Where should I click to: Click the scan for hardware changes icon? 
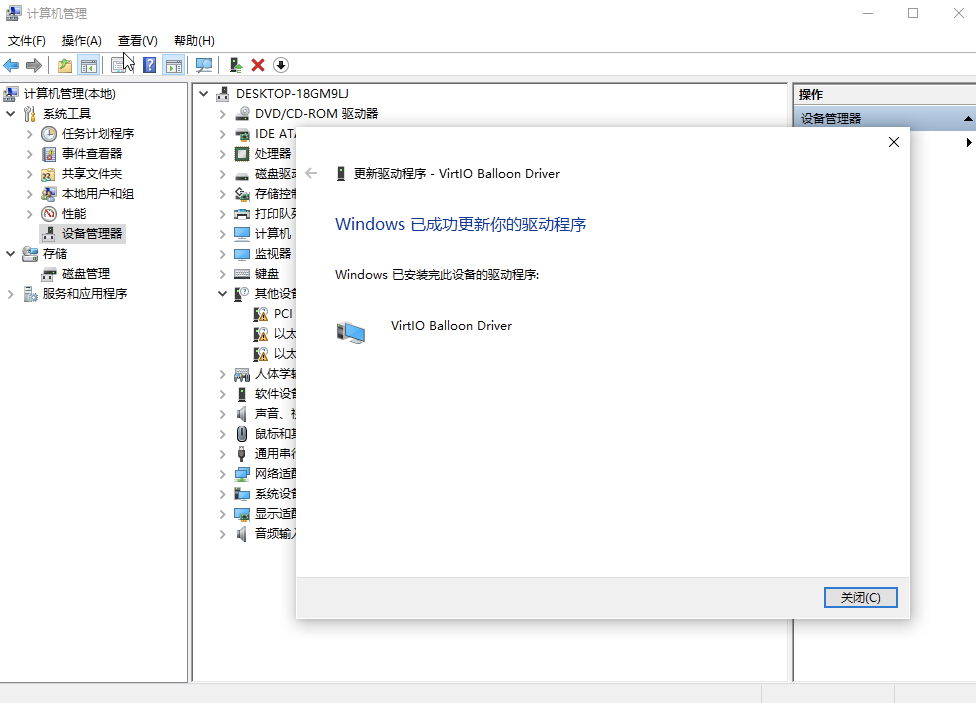(x=204, y=65)
